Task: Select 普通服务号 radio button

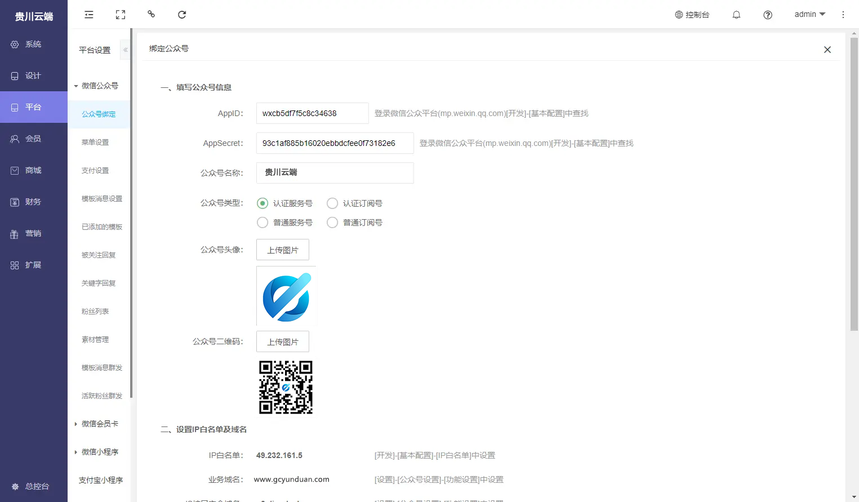Action: click(x=262, y=223)
